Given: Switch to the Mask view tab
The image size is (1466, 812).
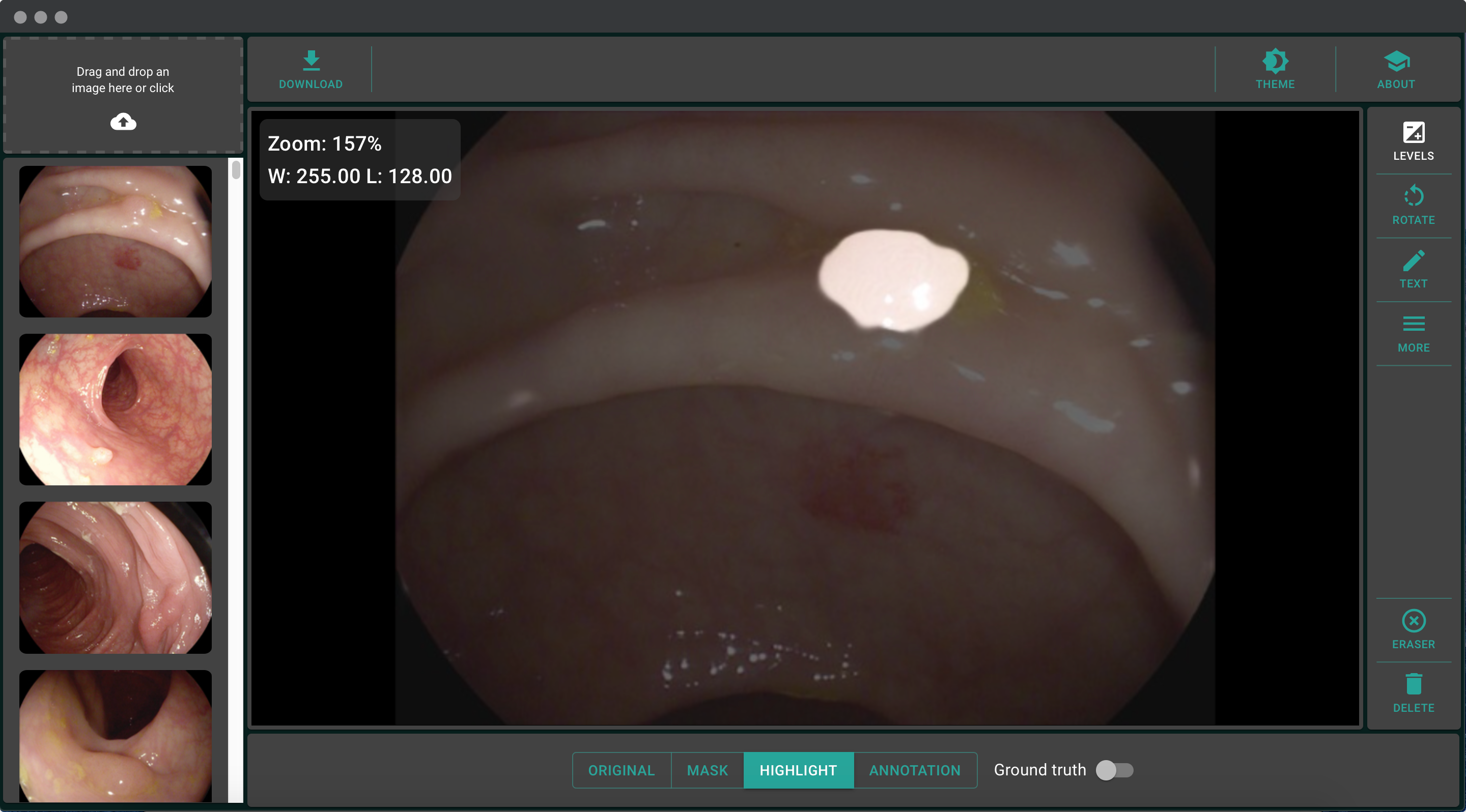Looking at the screenshot, I should 707,770.
